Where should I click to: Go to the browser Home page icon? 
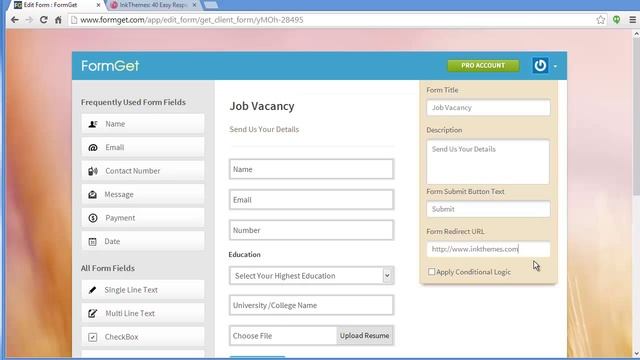coord(58,20)
